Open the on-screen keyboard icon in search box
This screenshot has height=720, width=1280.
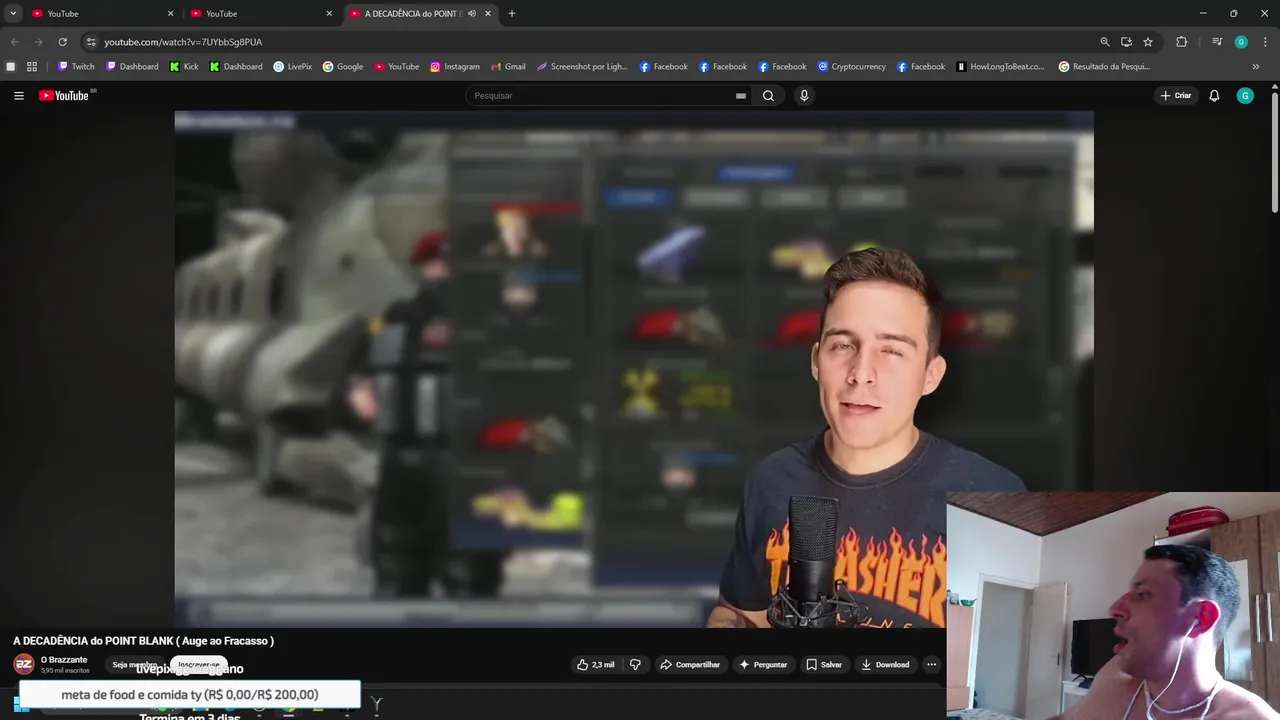tap(741, 96)
